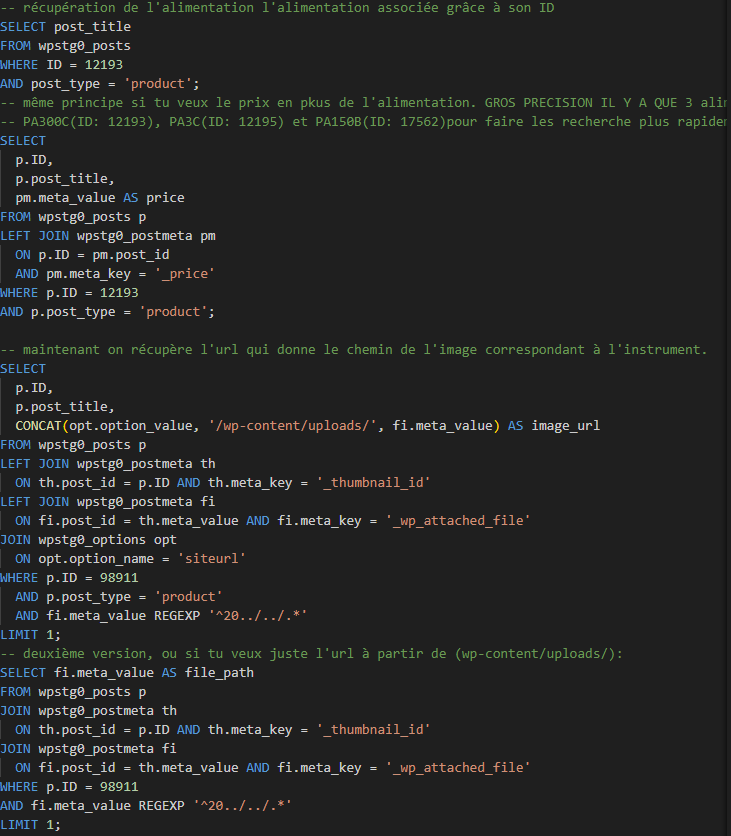Click the 'maintenant on récupère l'url' comment
The height and width of the screenshot is (836, 731).
(360, 350)
